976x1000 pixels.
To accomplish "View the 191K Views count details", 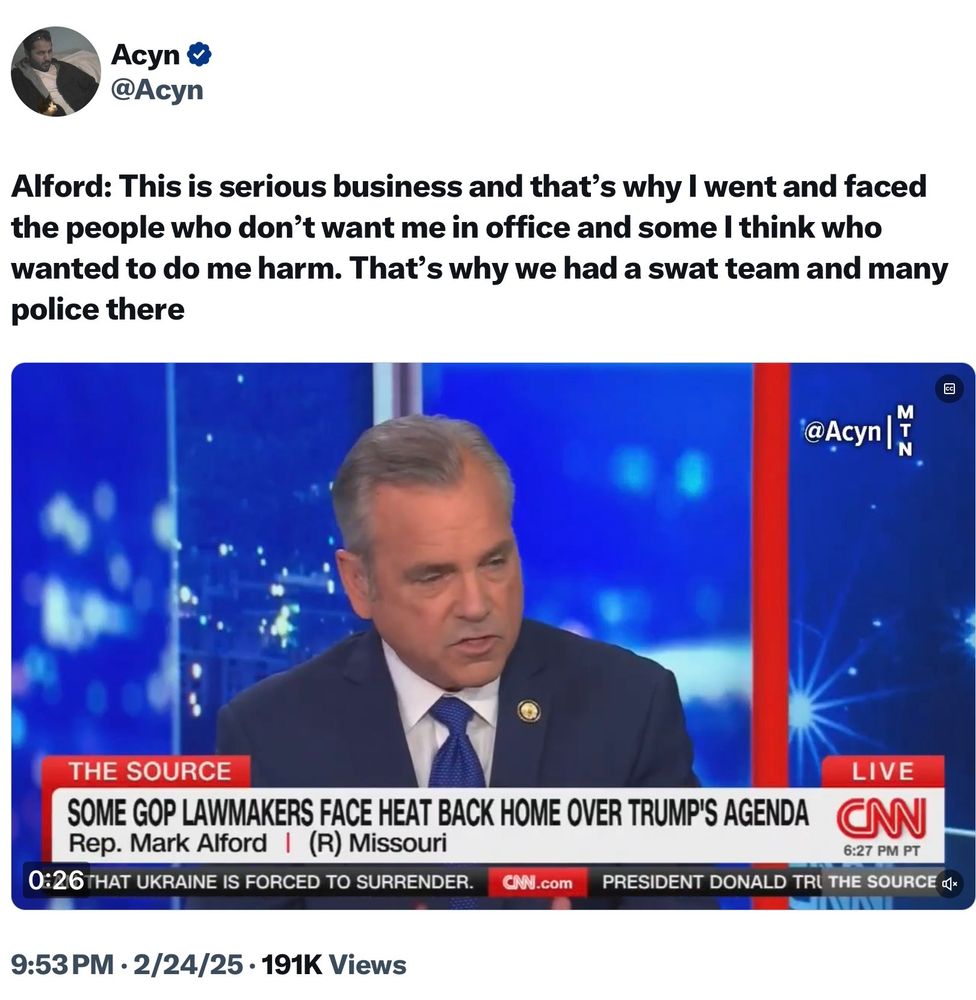I will point(334,965).
